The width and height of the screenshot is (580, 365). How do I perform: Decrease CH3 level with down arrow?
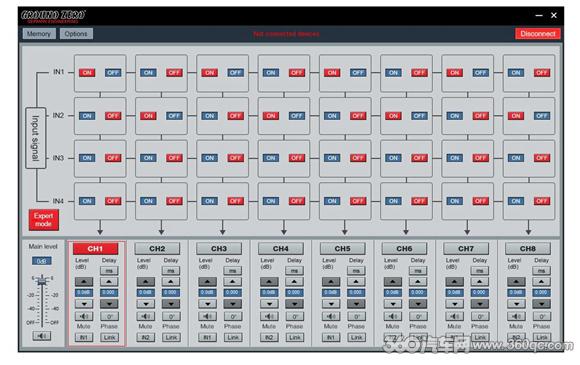(x=208, y=304)
